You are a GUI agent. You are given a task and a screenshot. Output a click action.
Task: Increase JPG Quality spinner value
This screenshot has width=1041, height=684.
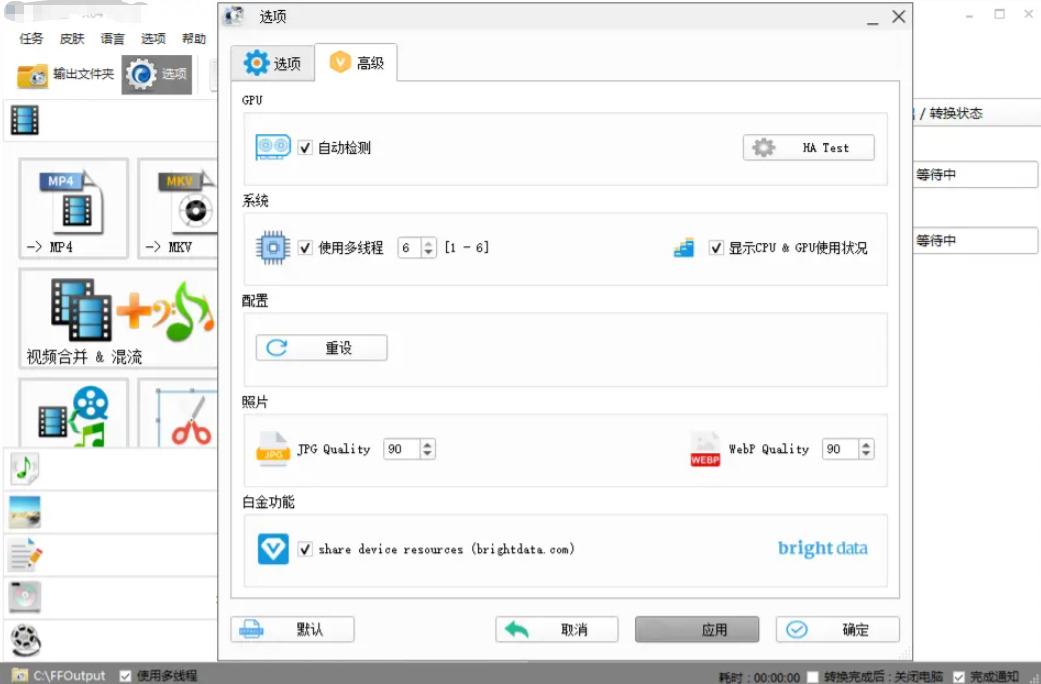click(428, 444)
